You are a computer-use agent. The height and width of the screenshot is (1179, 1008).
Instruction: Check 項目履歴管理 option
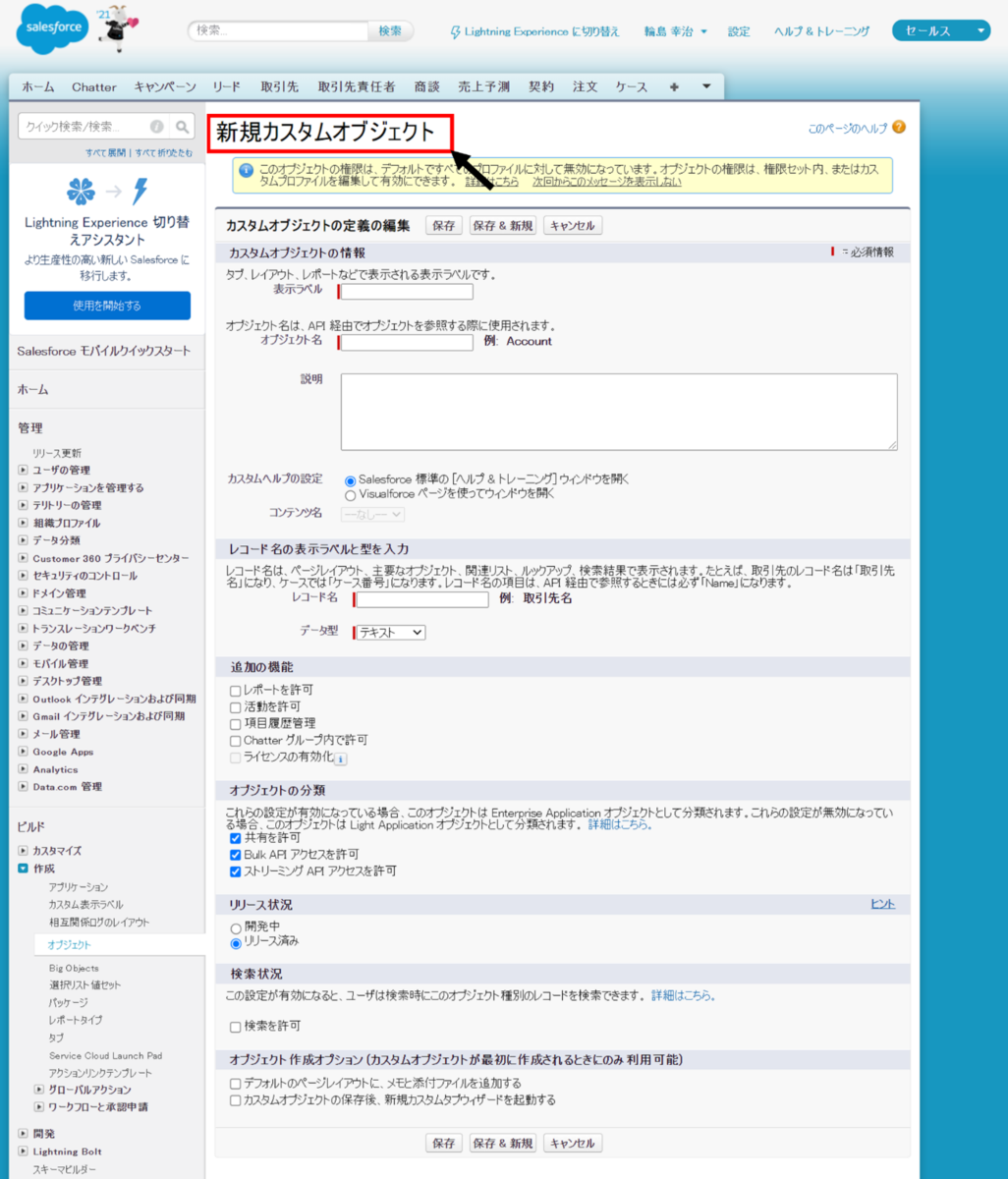[x=235, y=724]
